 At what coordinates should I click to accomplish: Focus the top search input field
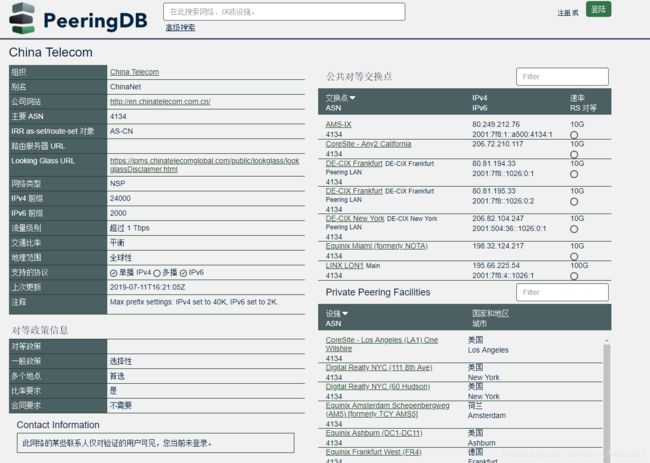pos(284,12)
